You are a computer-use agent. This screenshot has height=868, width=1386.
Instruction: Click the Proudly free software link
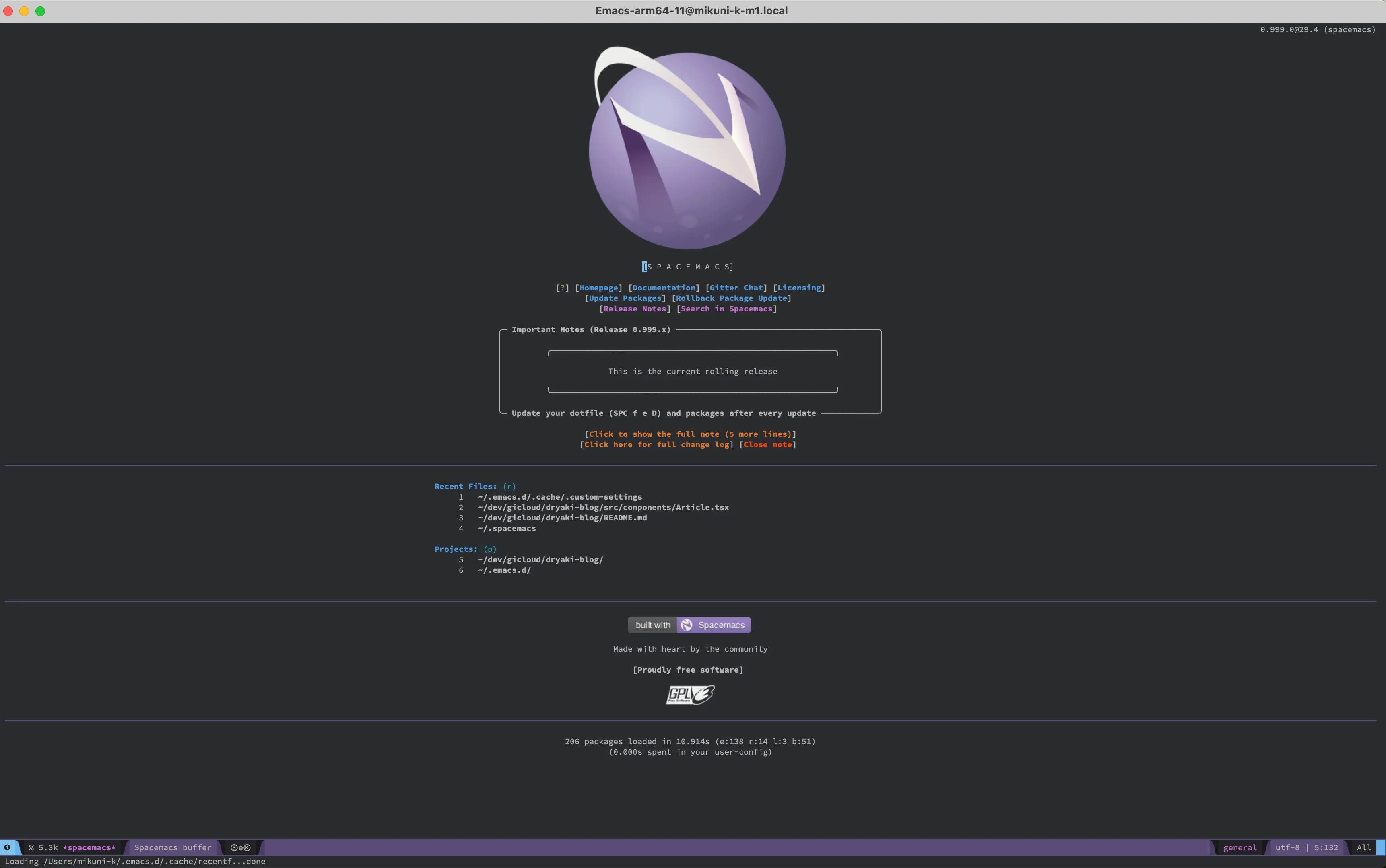tap(688, 669)
